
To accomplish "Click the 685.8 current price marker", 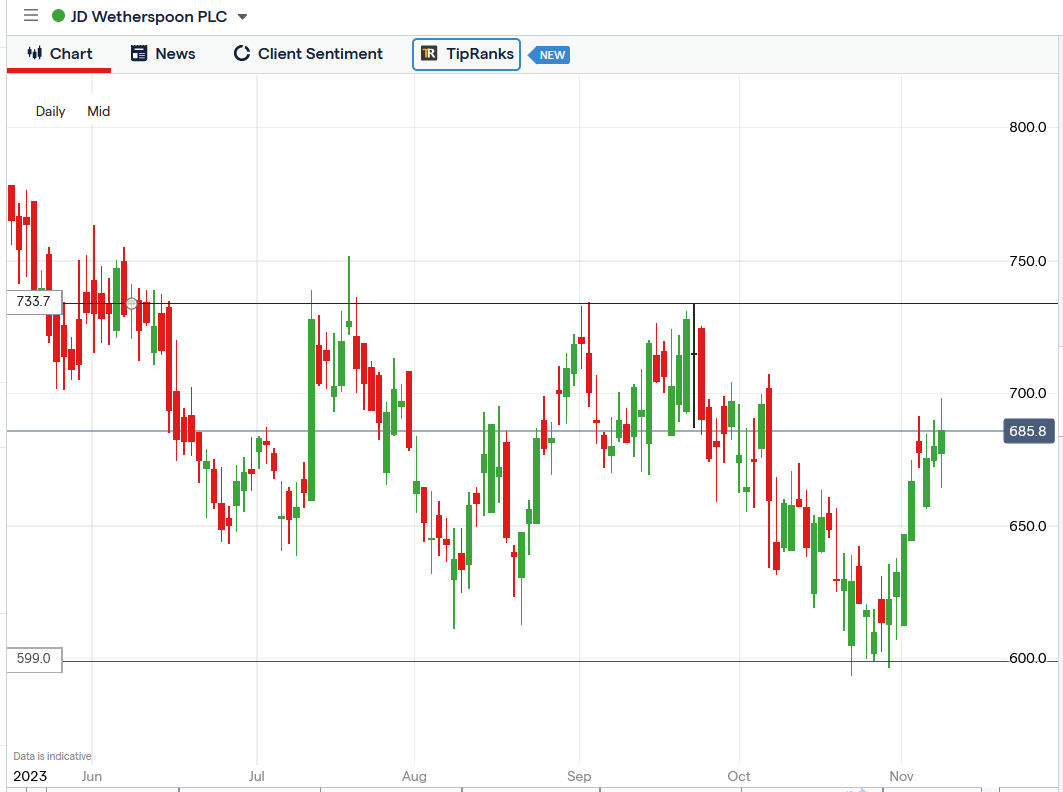I will coord(1028,431).
